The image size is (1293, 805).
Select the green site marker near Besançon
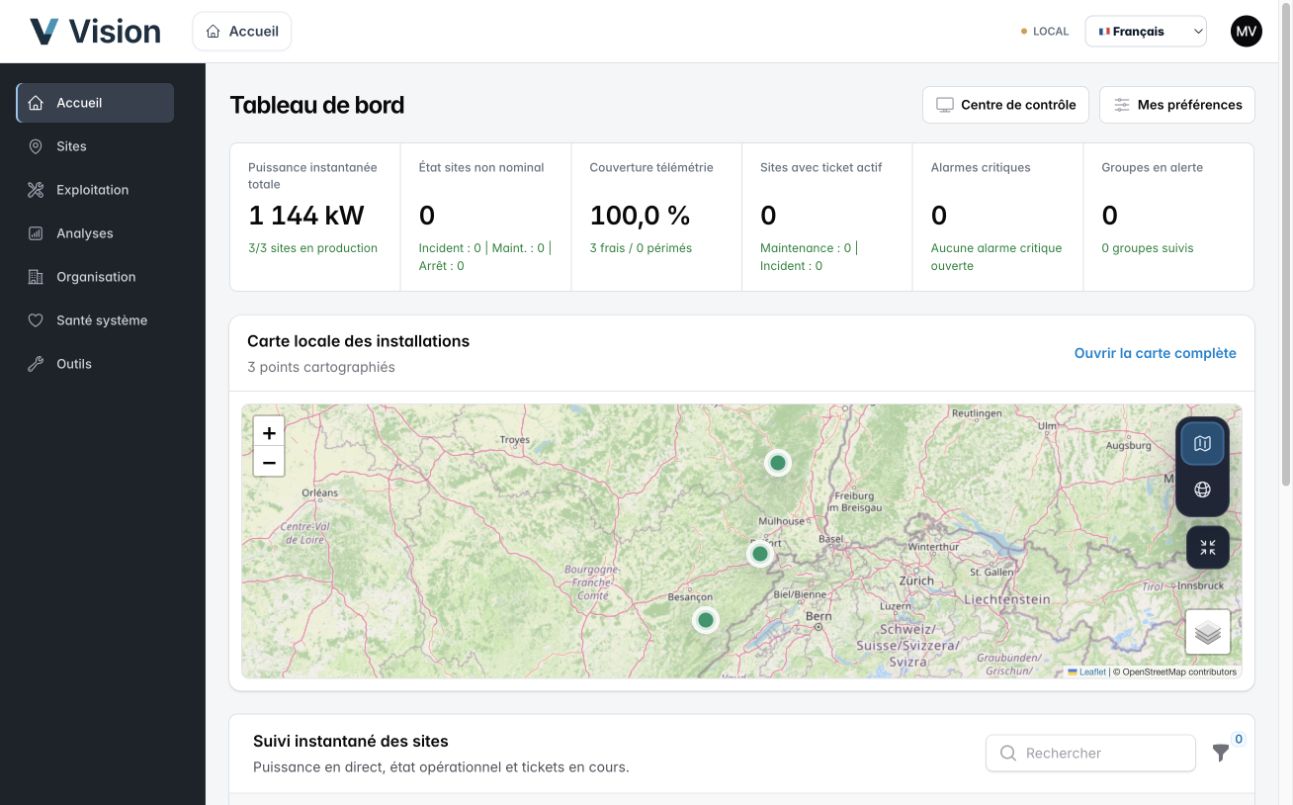(705, 620)
